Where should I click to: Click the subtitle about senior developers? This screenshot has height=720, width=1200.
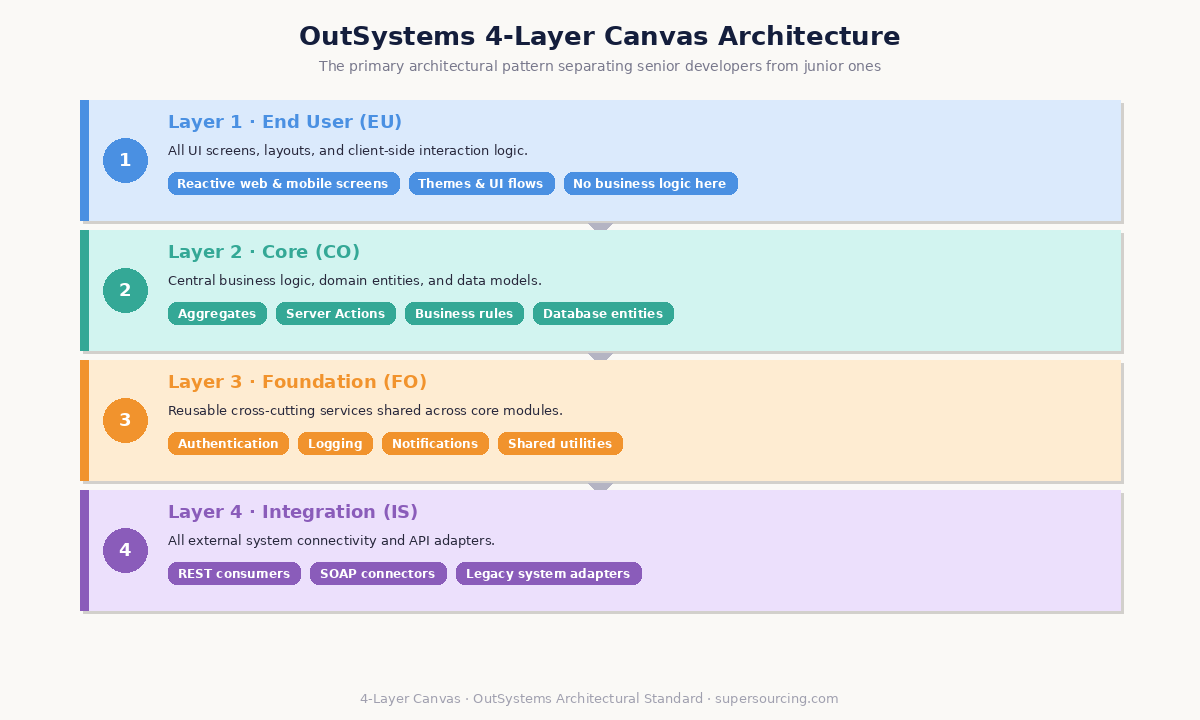coord(600,67)
